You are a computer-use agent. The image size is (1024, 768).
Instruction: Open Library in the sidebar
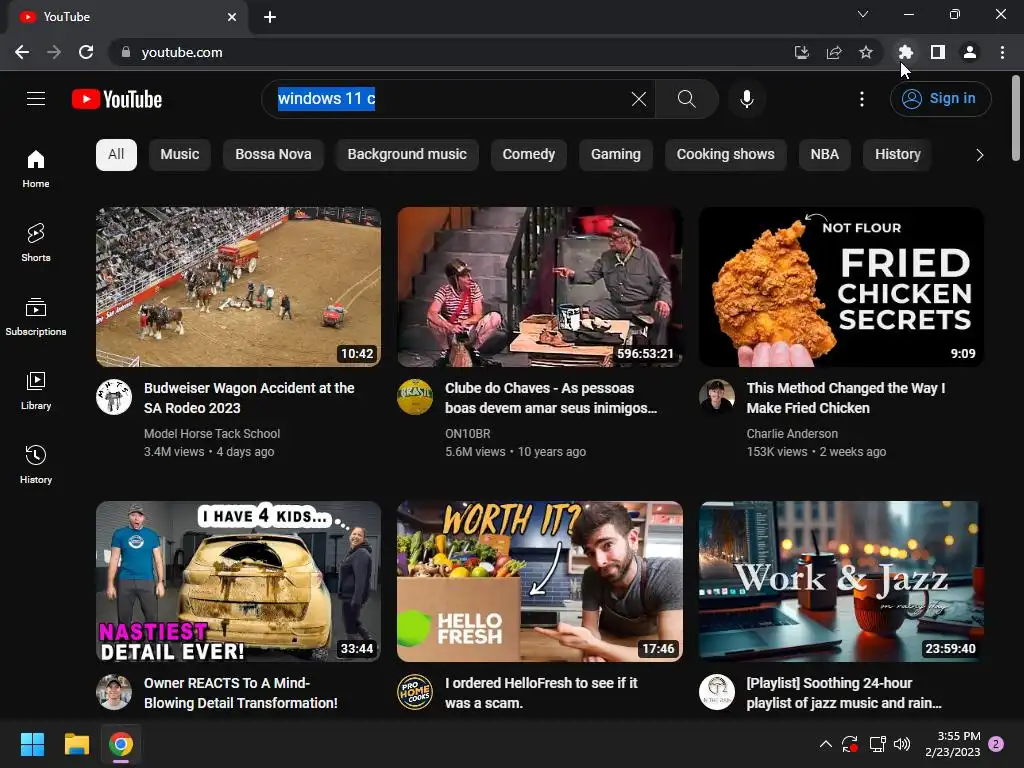tap(36, 391)
